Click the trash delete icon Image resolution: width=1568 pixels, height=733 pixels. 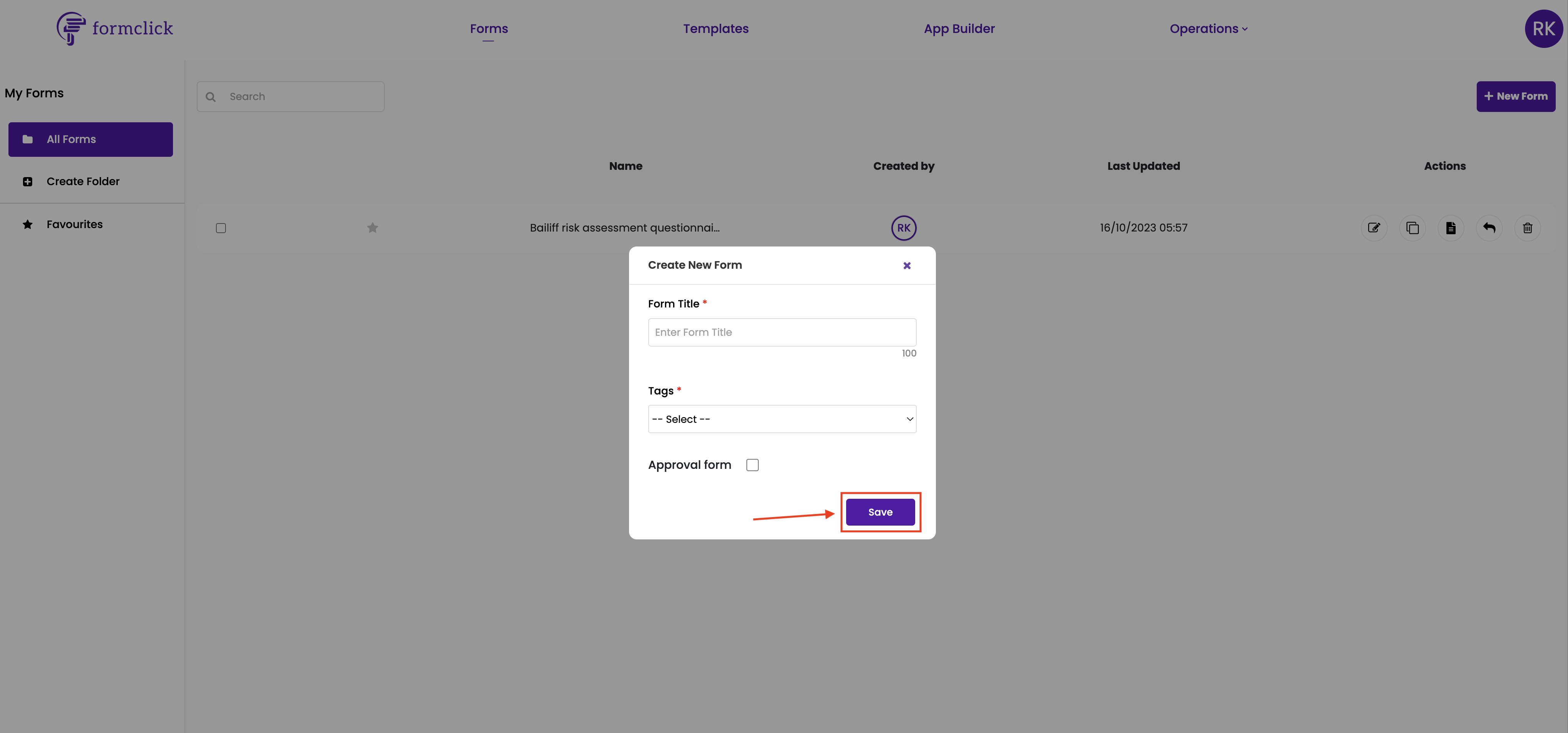(x=1527, y=228)
